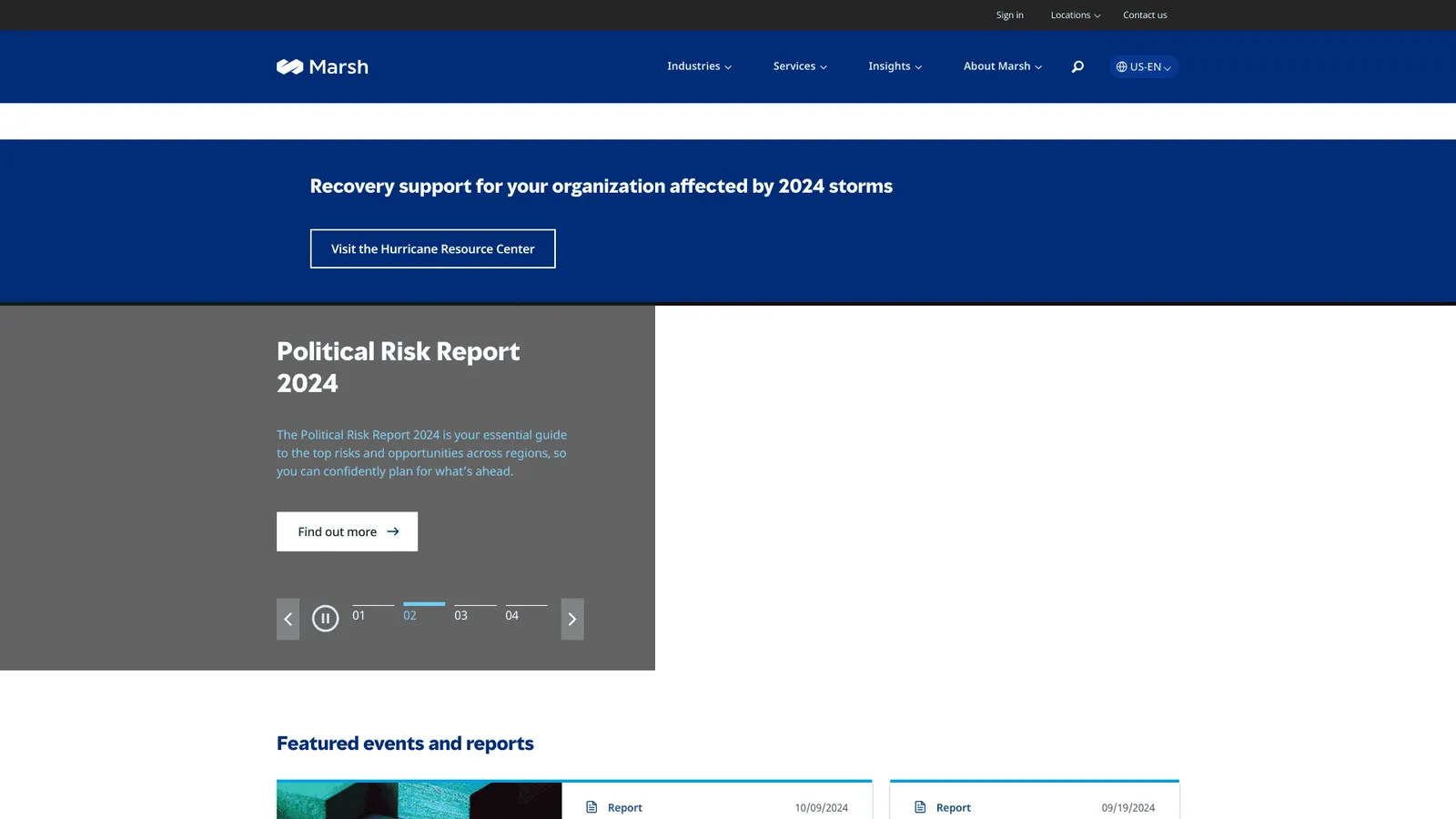Expand the About Marsh menu

click(1003, 66)
